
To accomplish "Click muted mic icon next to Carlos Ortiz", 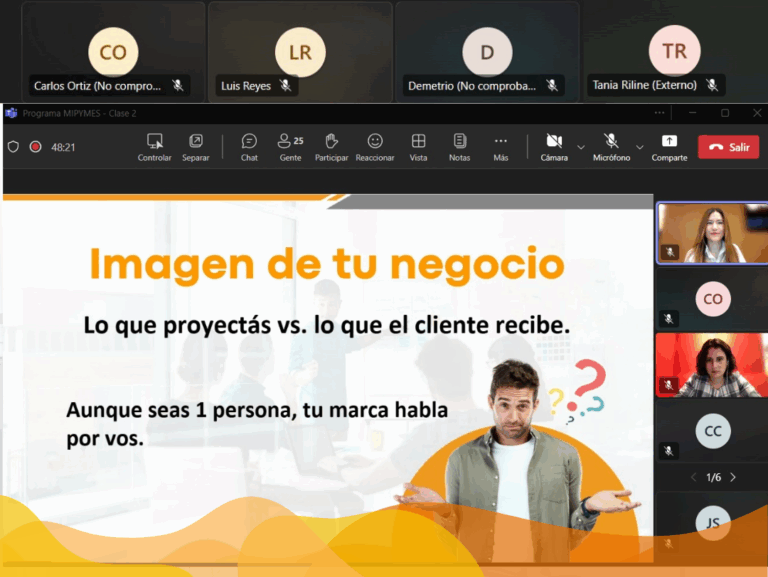I will 178,86.
